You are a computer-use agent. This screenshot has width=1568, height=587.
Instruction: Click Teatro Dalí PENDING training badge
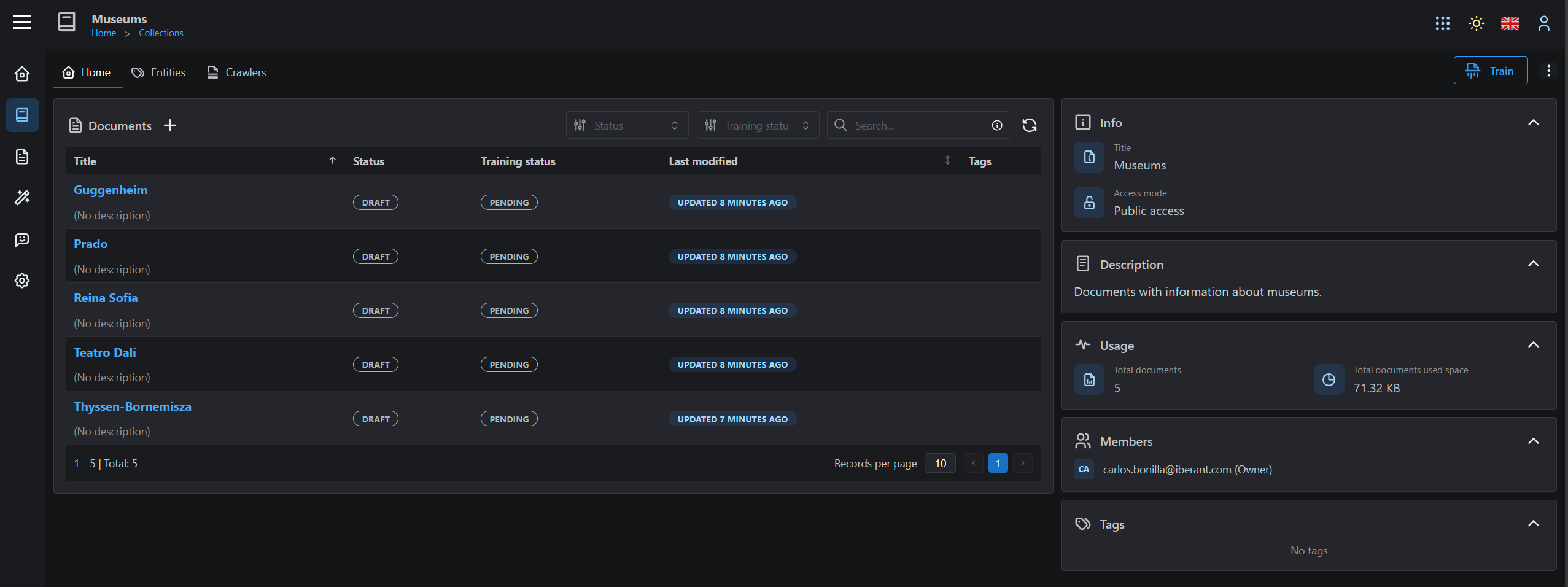[x=509, y=365]
